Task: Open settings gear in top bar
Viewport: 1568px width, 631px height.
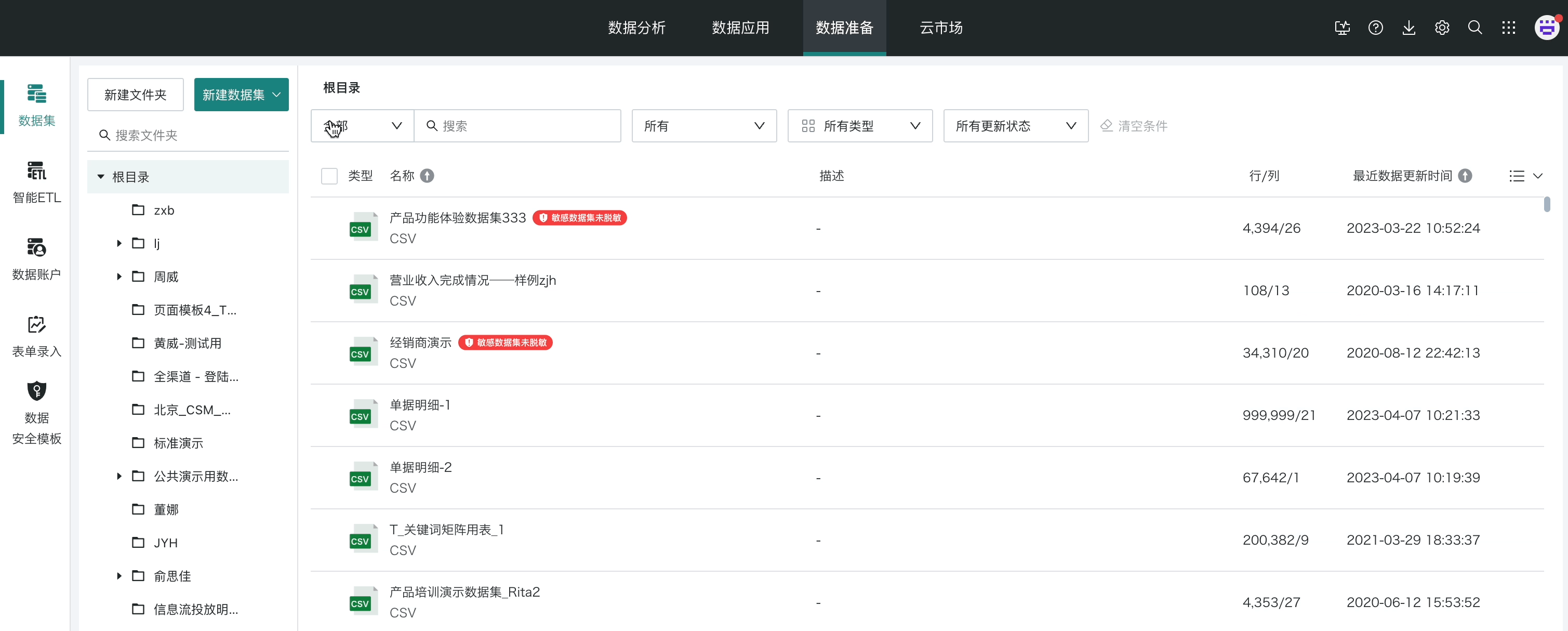Action: pos(1441,28)
